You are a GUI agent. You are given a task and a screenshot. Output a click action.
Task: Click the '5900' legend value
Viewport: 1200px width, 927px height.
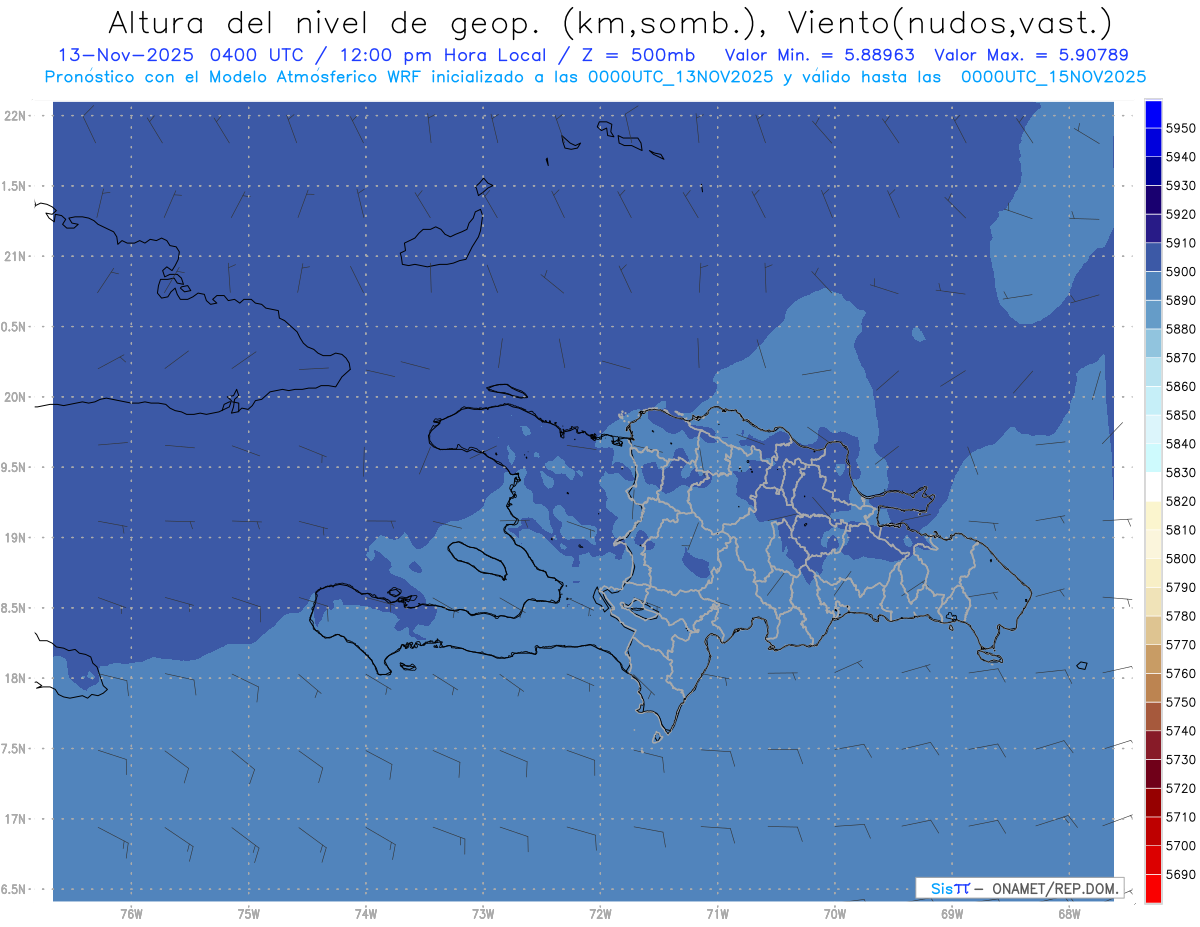pyautogui.click(x=1180, y=272)
